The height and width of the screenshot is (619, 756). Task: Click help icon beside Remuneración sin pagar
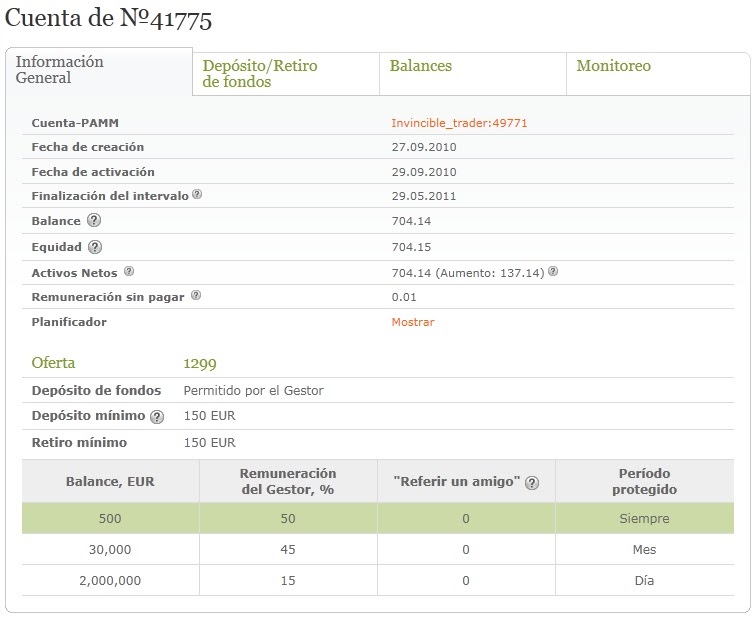pyautogui.click(x=196, y=296)
